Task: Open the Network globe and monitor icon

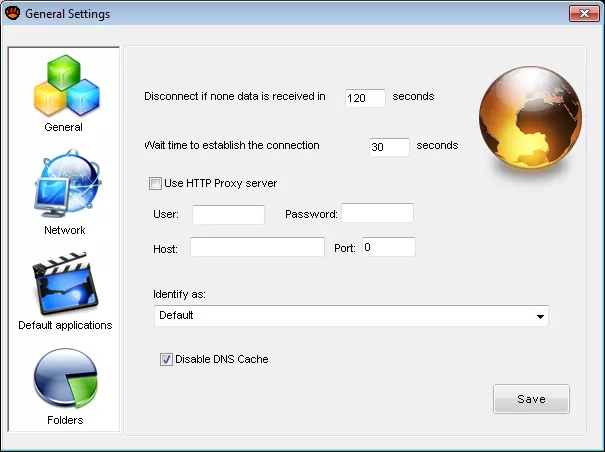Action: pyautogui.click(x=68, y=183)
